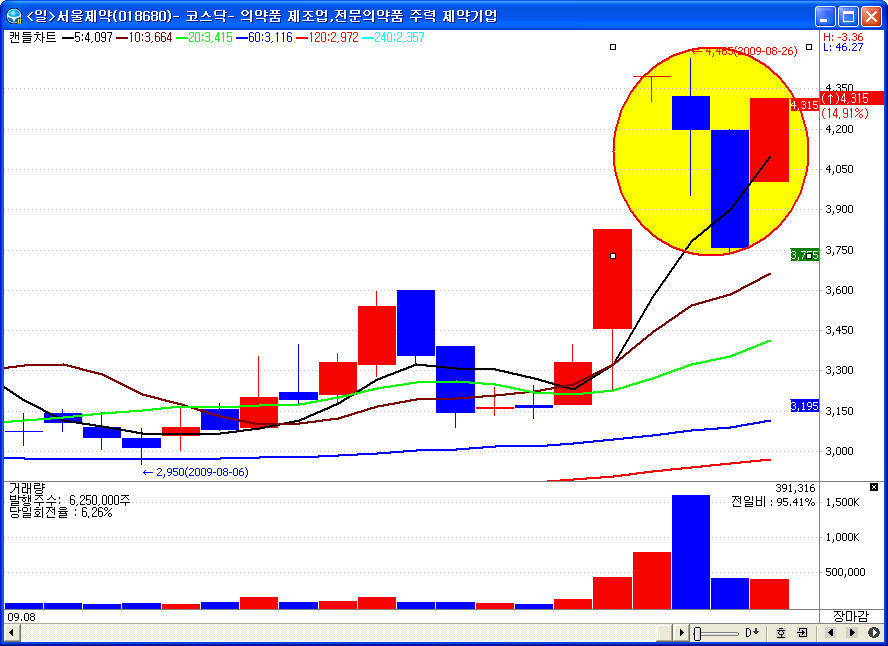The image size is (888, 646).
Task: Select the 10-day moving average legend 10:3,664
Action: click(x=144, y=37)
